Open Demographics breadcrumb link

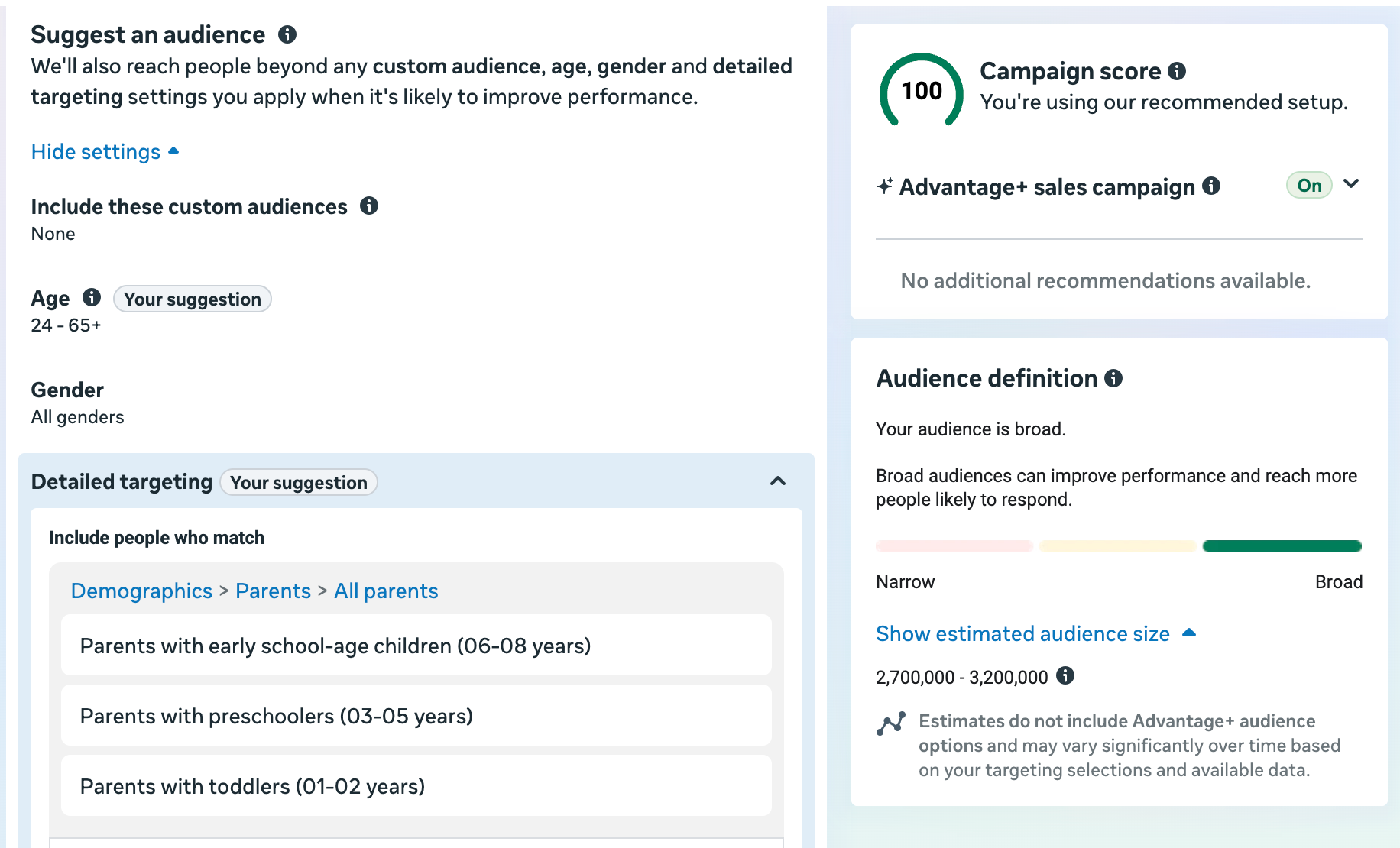[x=141, y=591]
